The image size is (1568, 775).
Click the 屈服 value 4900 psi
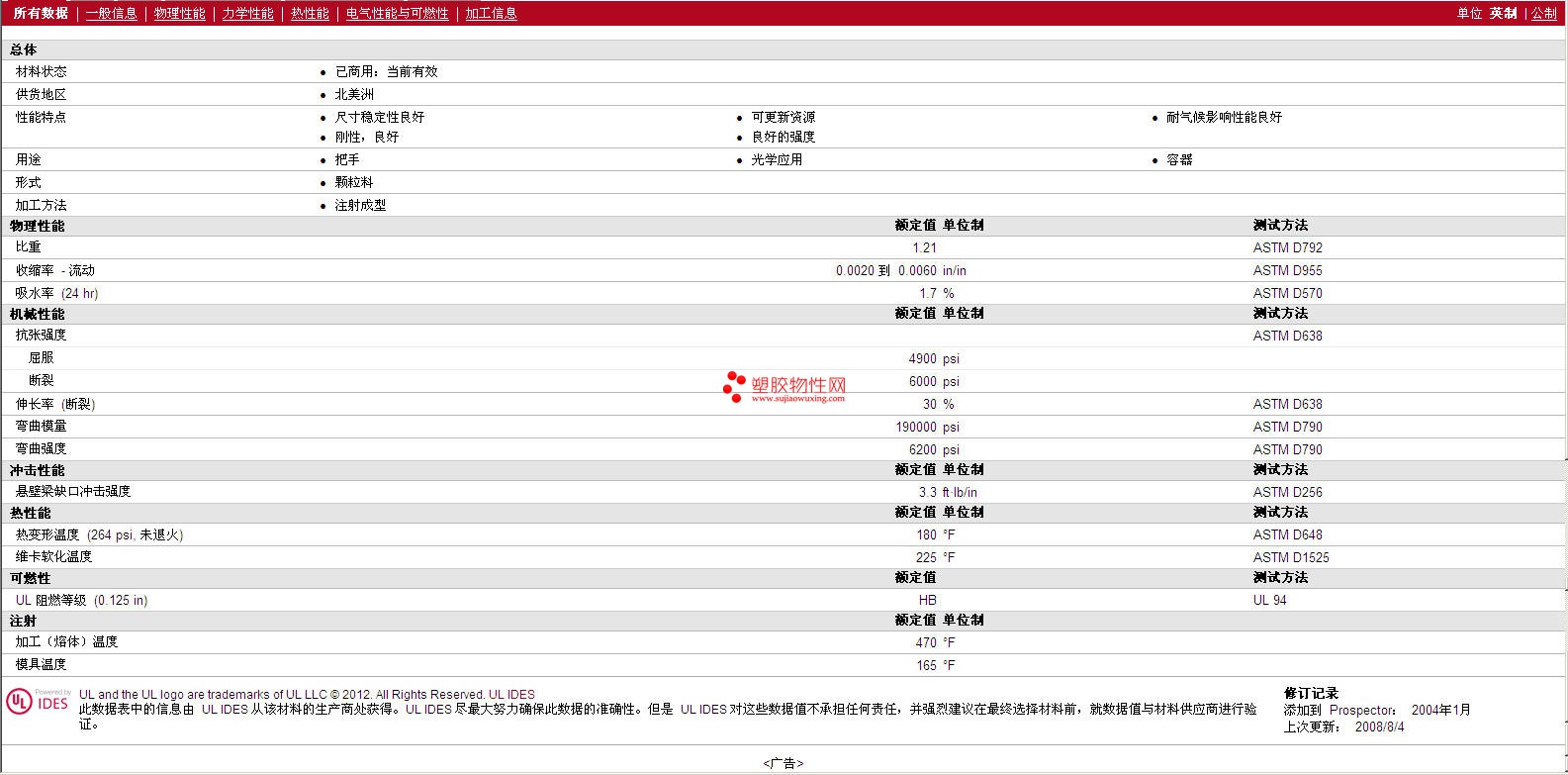[x=934, y=358]
